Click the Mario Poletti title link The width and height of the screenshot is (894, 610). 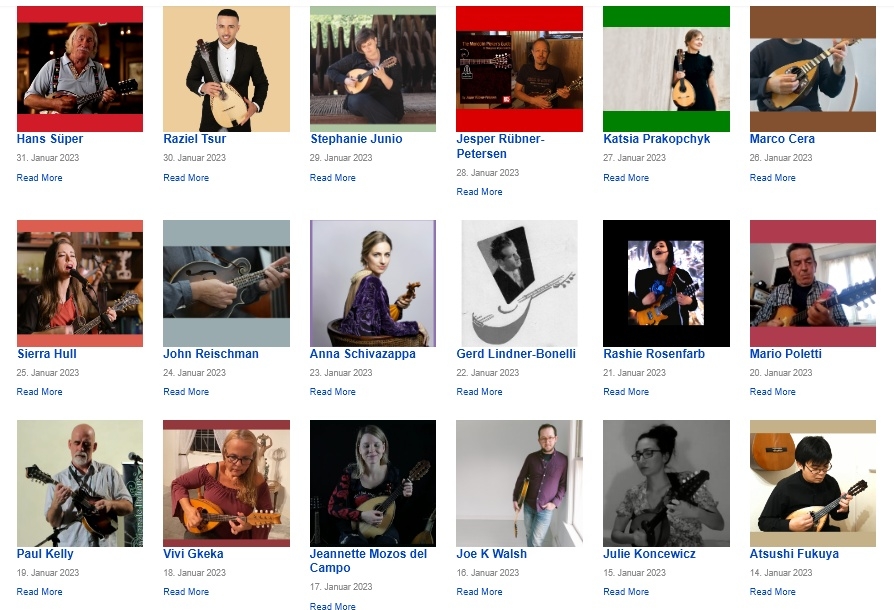786,353
